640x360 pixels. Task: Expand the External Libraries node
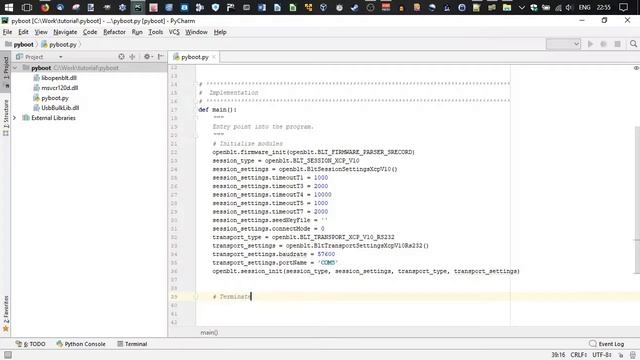click(15, 118)
